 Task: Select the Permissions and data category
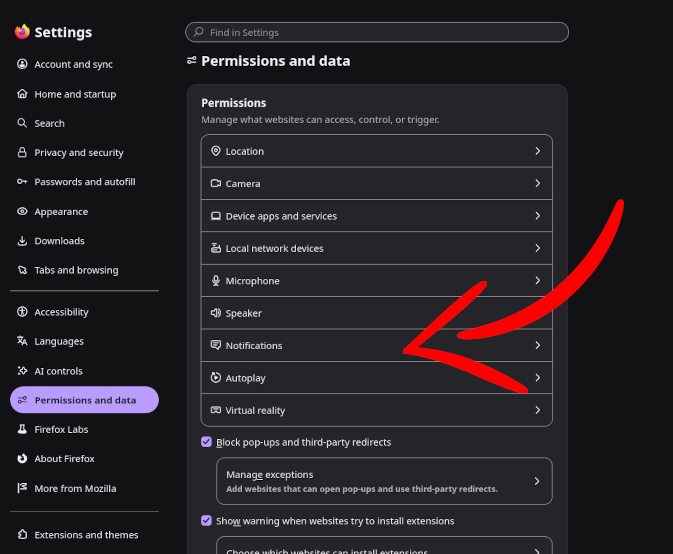[85, 400]
